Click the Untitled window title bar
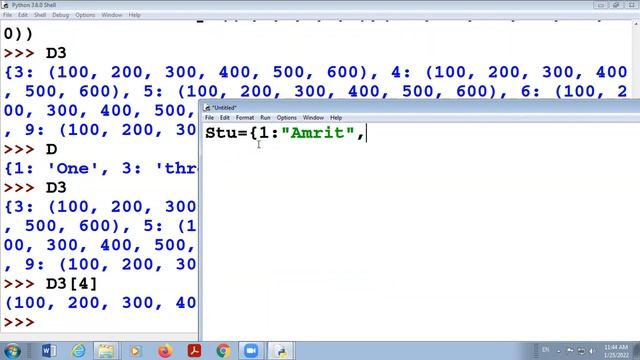This screenshot has width=640, height=360. tap(420, 108)
